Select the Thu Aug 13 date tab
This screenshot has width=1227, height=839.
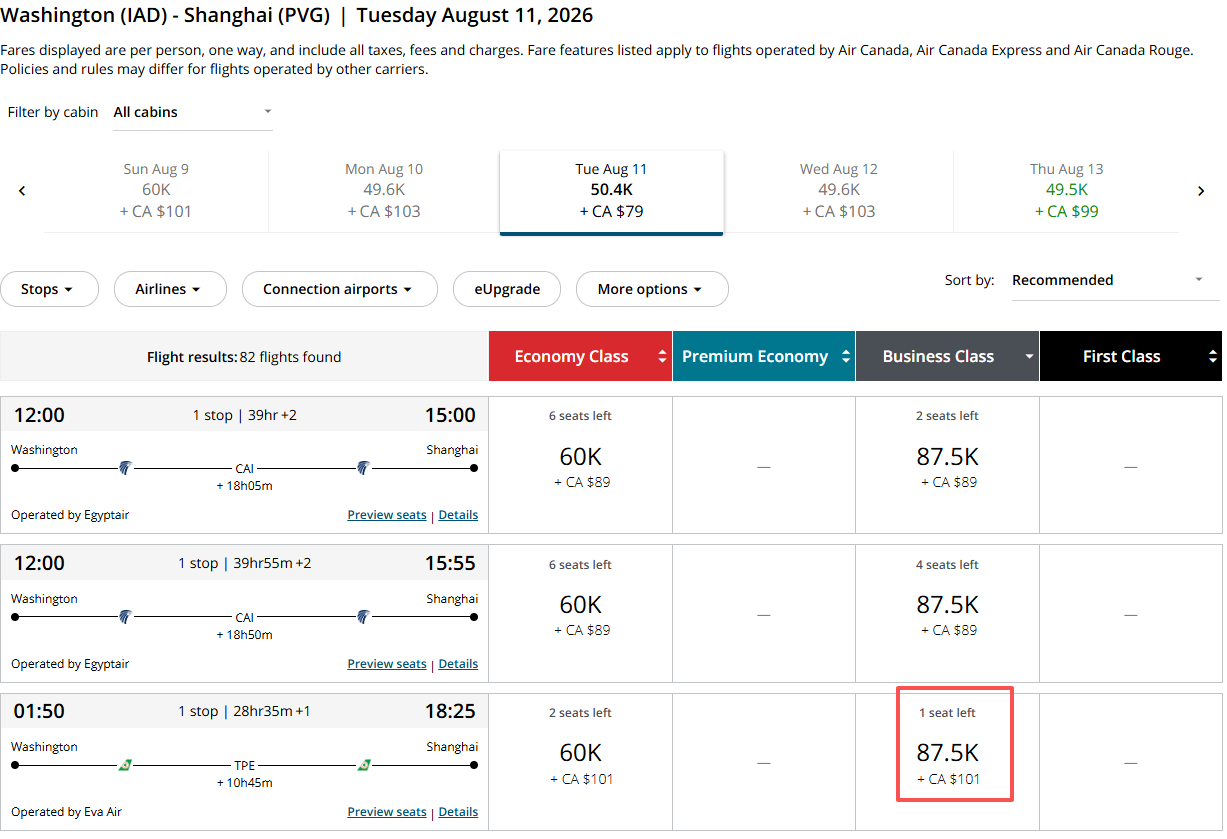coord(1066,190)
